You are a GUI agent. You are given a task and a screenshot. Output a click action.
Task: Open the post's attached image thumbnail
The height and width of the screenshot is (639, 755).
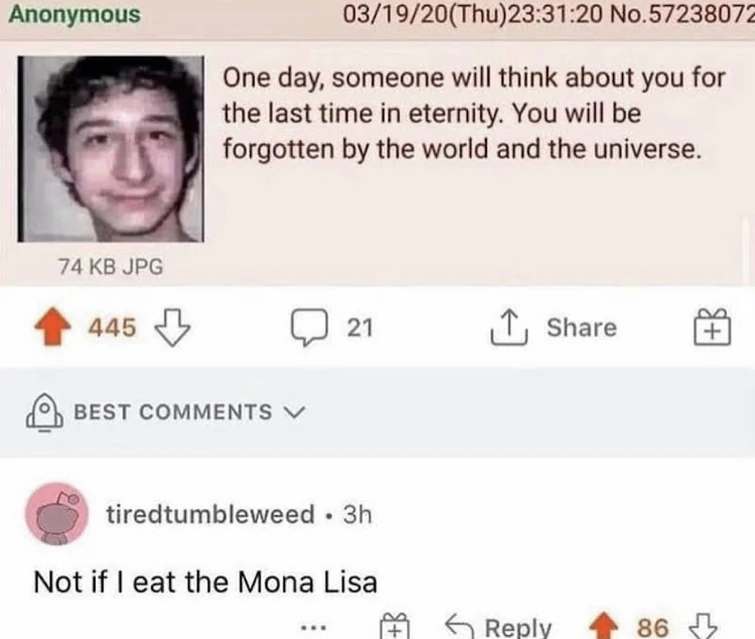click(112, 148)
